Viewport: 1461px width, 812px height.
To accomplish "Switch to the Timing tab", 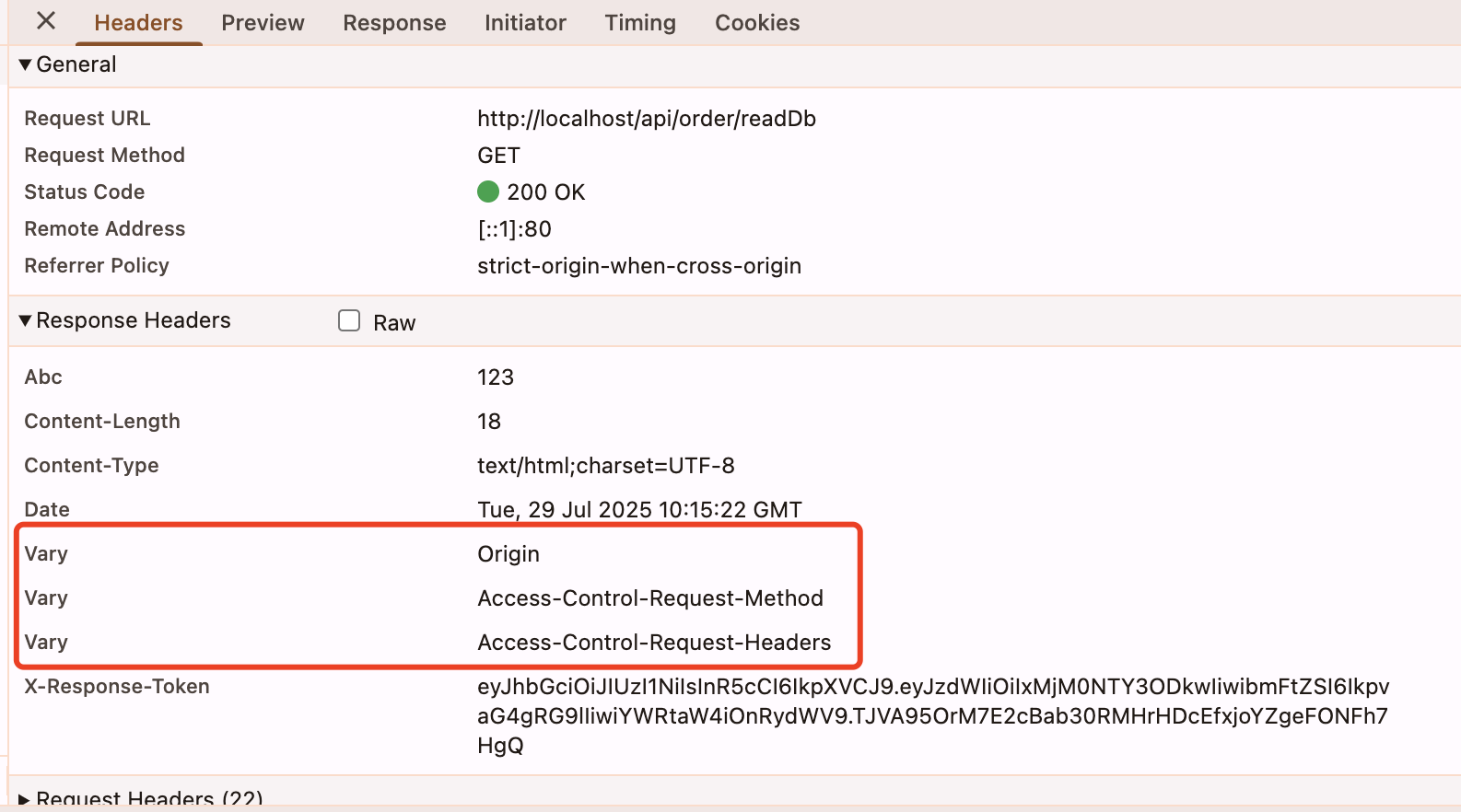I will 640,23.
